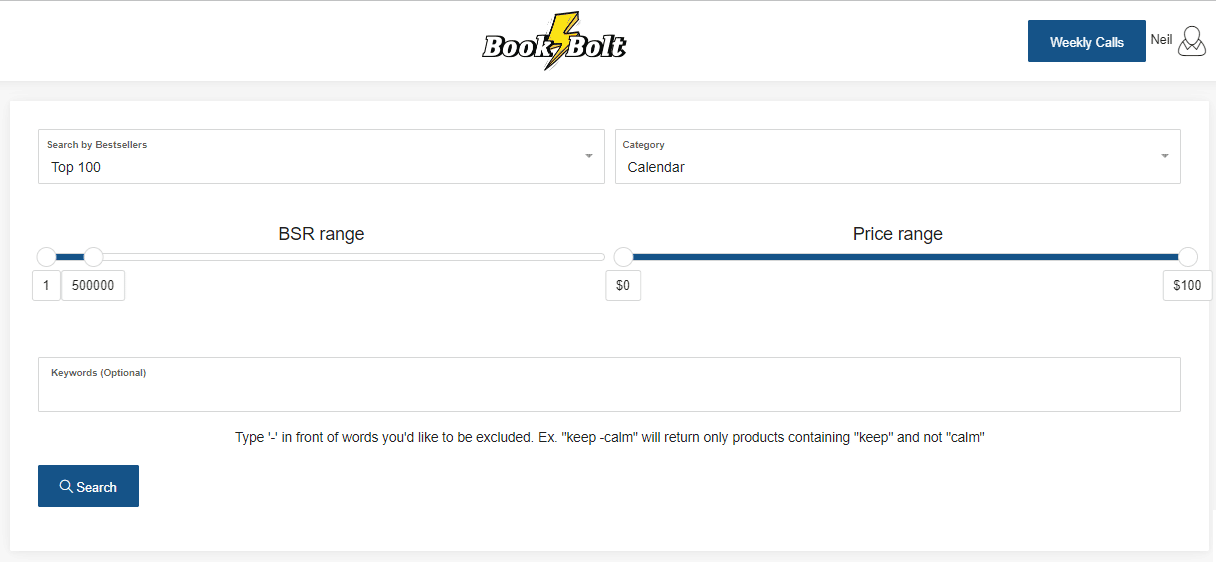
Task: Click the Book Bolt logo
Action: pyautogui.click(x=555, y=41)
